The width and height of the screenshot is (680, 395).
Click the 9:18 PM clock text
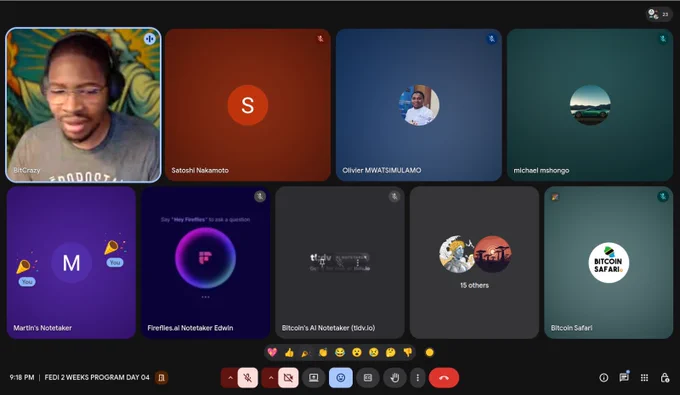(22, 377)
